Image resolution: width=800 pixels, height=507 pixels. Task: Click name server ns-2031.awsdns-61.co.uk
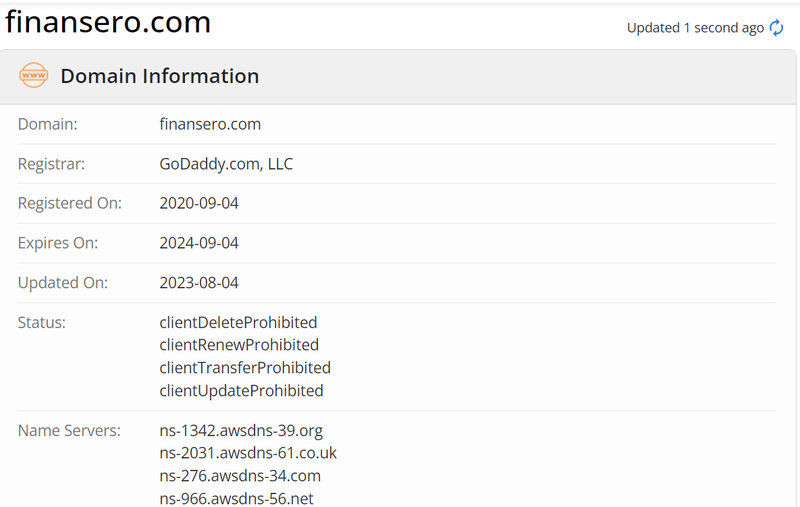click(248, 453)
